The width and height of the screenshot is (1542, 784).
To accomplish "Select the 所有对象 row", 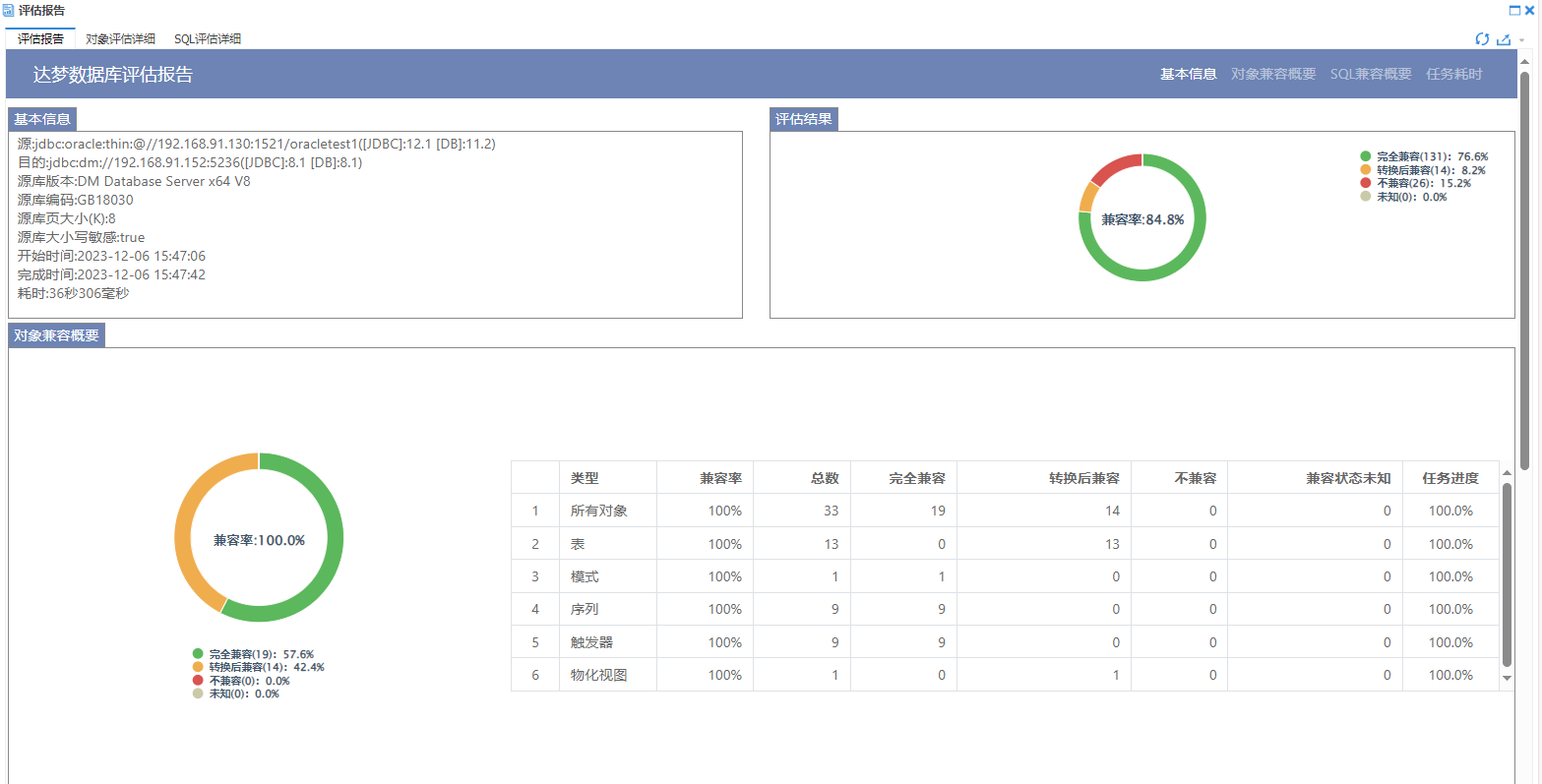I will [x=1005, y=511].
